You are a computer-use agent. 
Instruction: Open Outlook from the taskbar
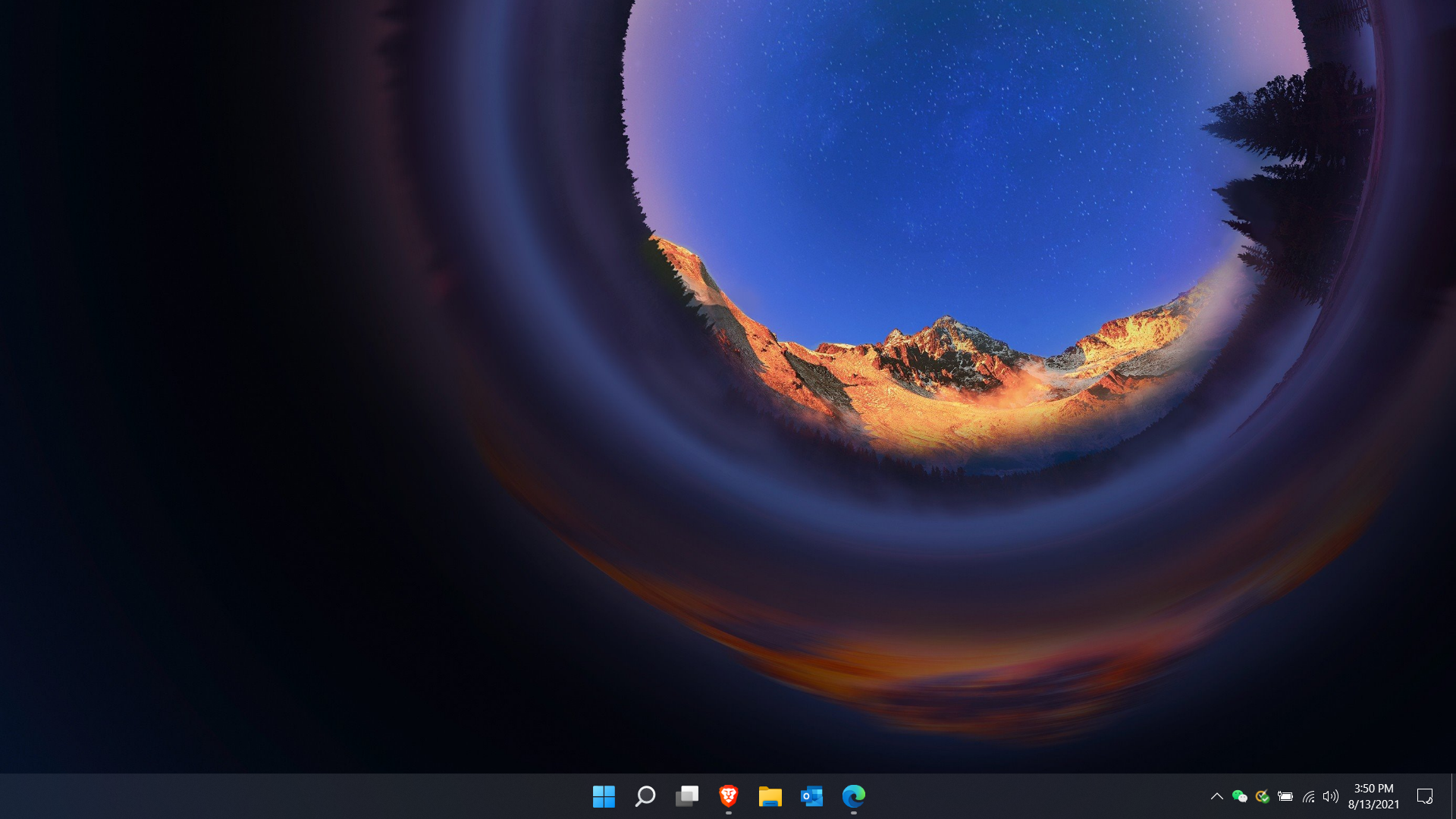coord(811,796)
